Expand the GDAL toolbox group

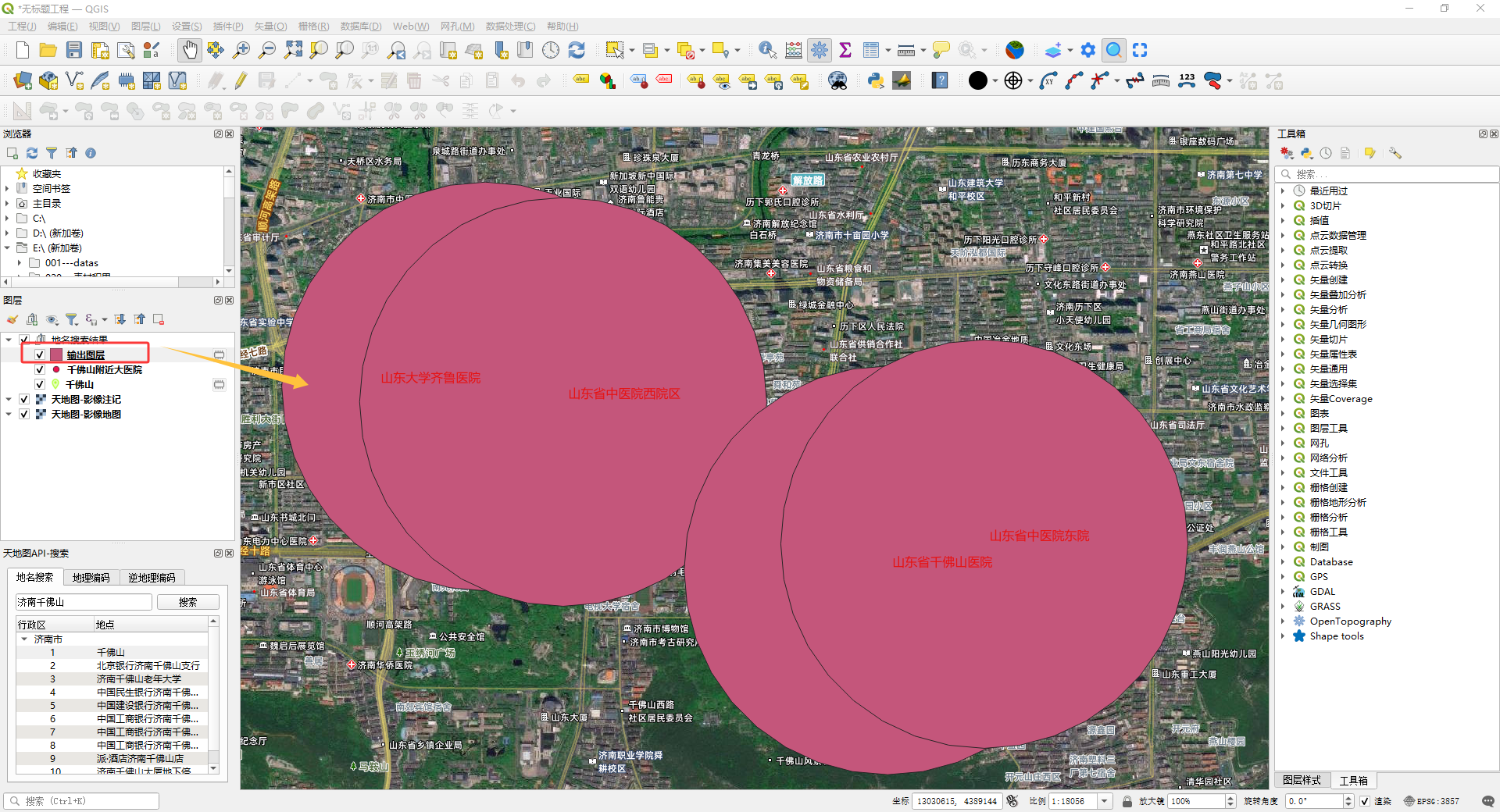(1283, 591)
